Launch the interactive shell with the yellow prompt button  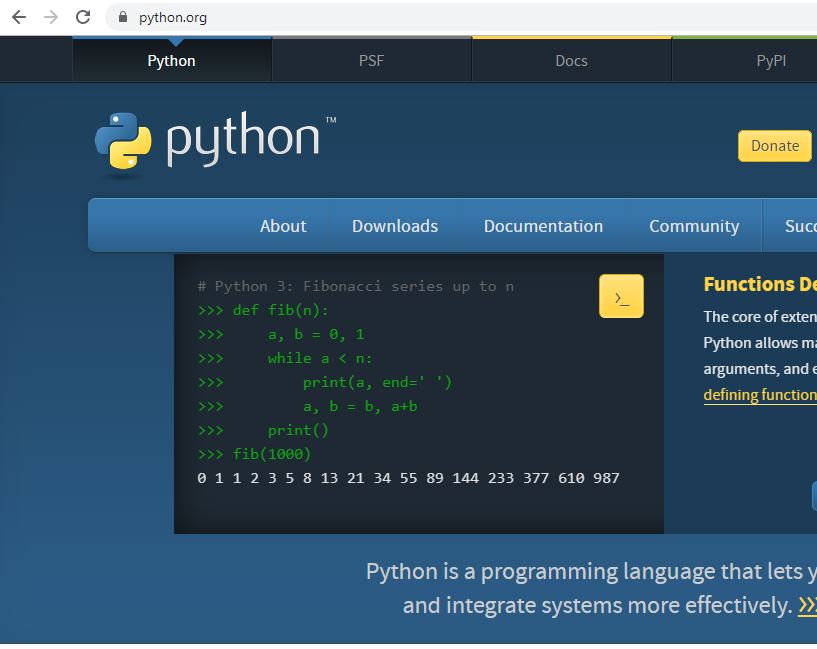click(x=621, y=296)
